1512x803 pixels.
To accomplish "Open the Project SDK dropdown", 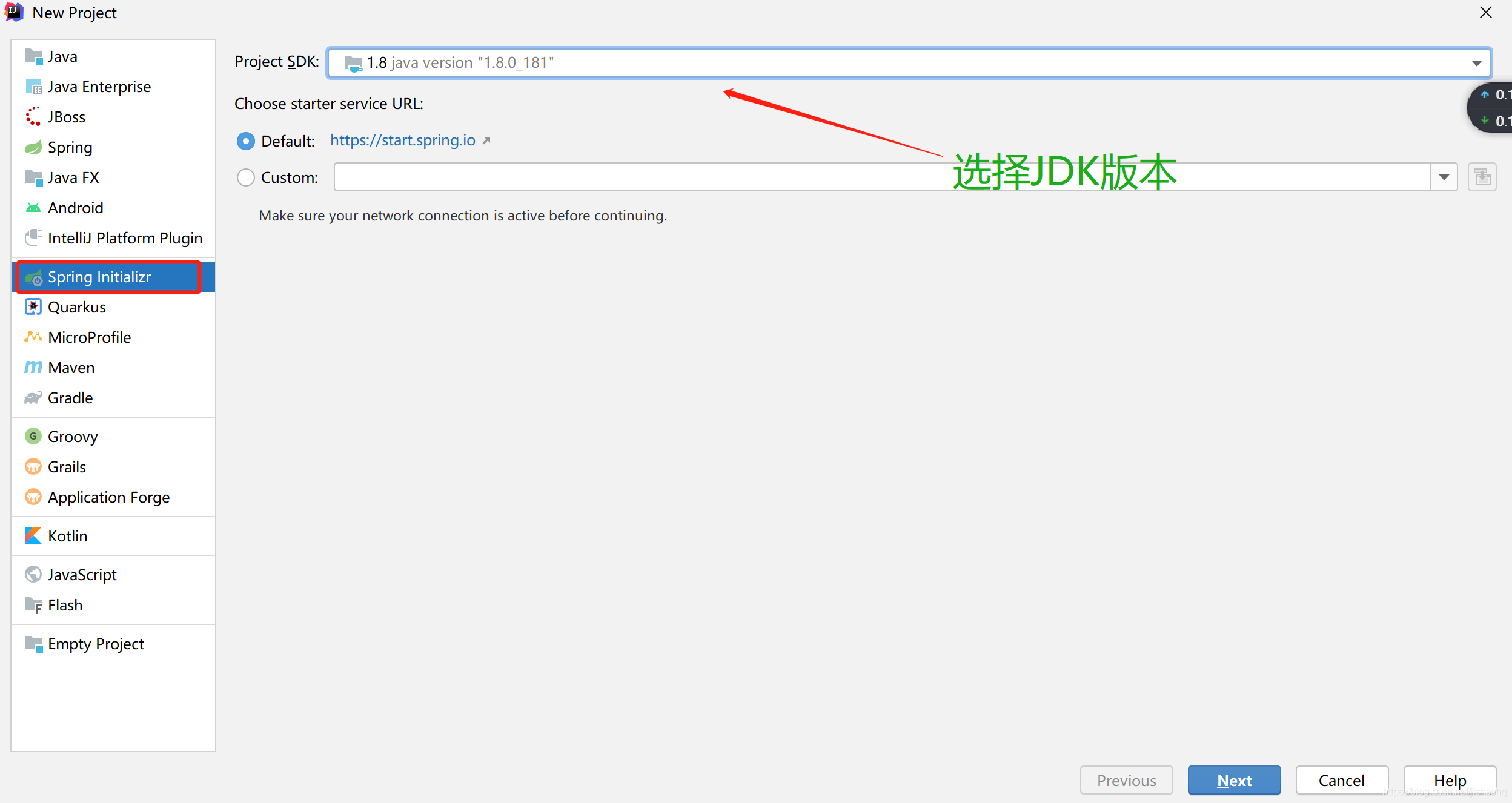I will [x=909, y=62].
